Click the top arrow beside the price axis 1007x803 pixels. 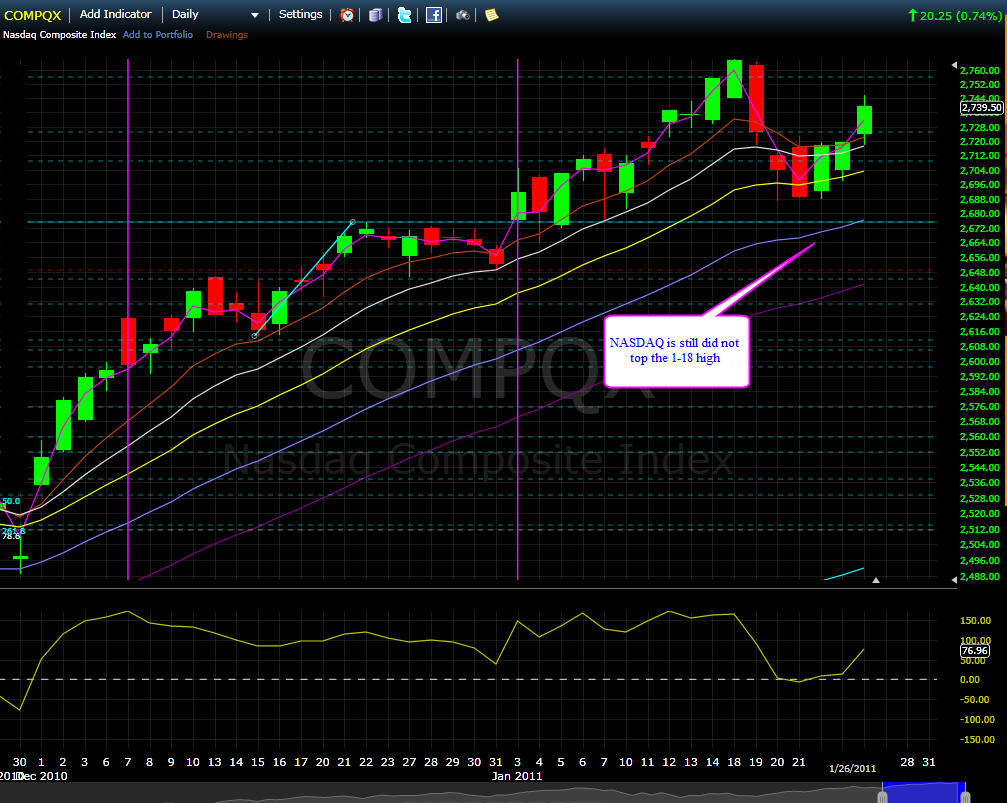(x=954, y=65)
